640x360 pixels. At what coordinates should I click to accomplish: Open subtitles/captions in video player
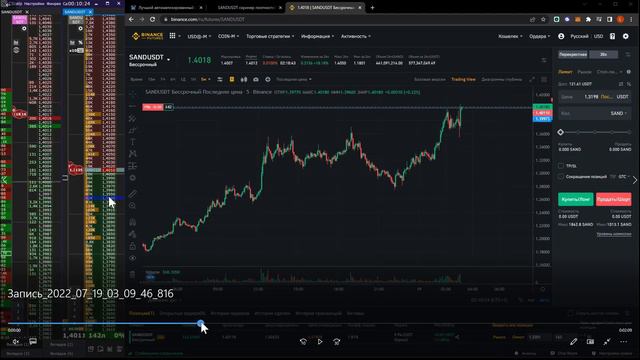pyautogui.click(x=33, y=342)
